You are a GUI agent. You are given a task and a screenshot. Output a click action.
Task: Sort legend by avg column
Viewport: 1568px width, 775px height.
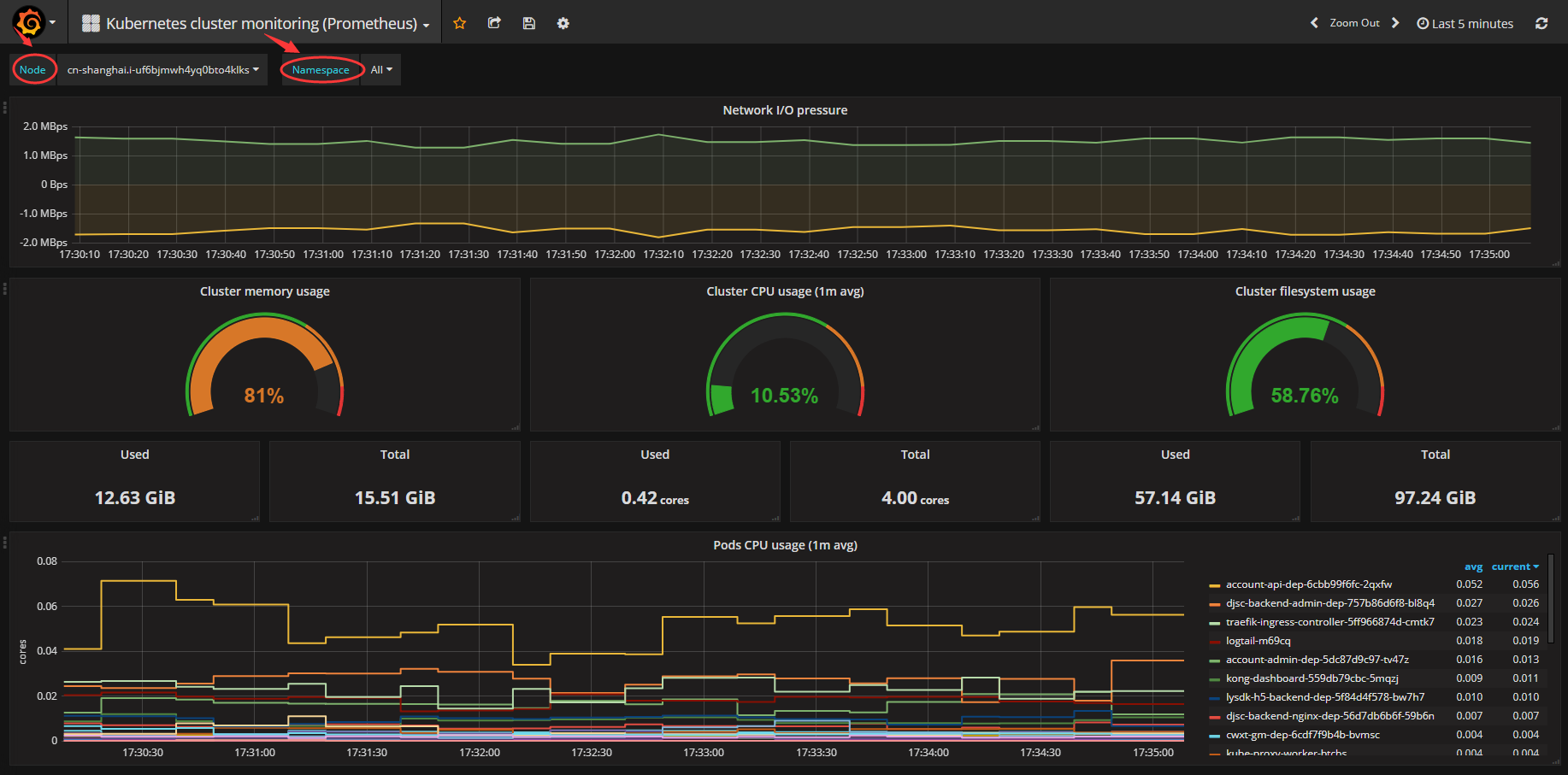pos(1473,567)
